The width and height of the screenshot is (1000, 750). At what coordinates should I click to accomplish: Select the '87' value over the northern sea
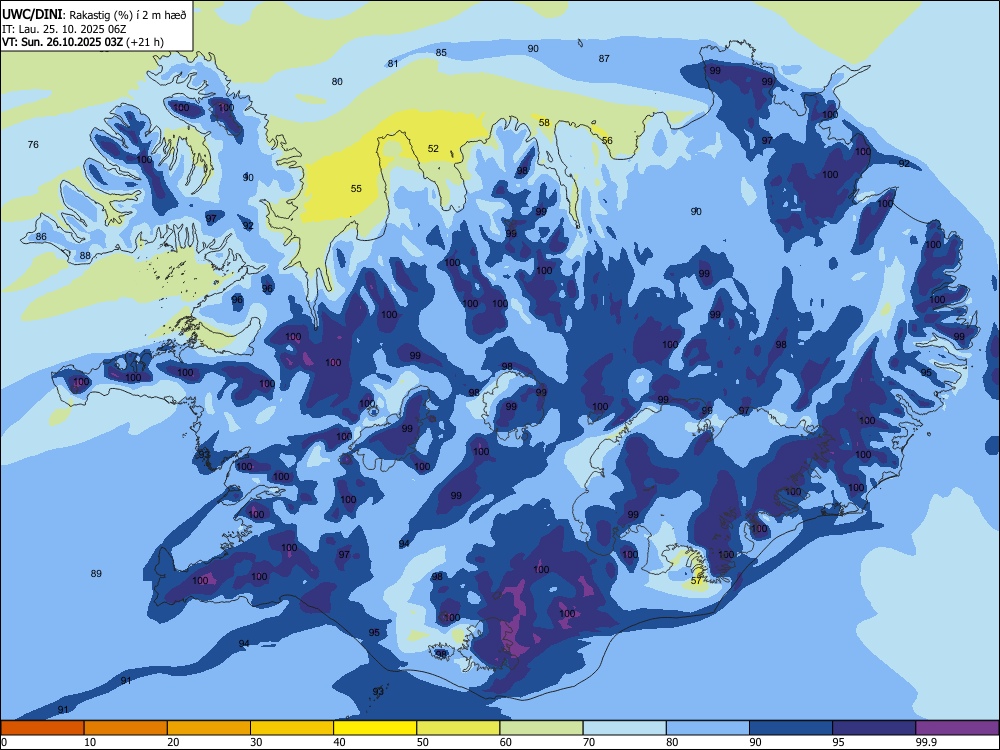(x=604, y=59)
